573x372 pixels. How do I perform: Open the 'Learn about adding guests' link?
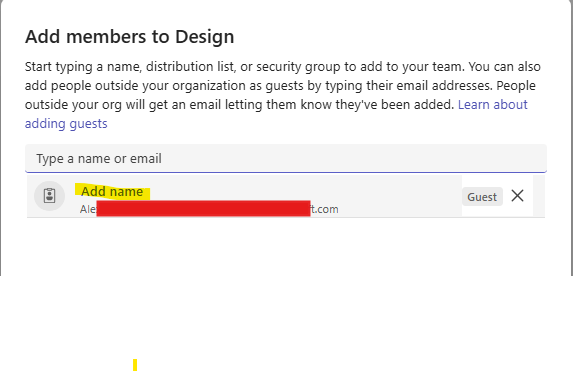click(x=493, y=105)
